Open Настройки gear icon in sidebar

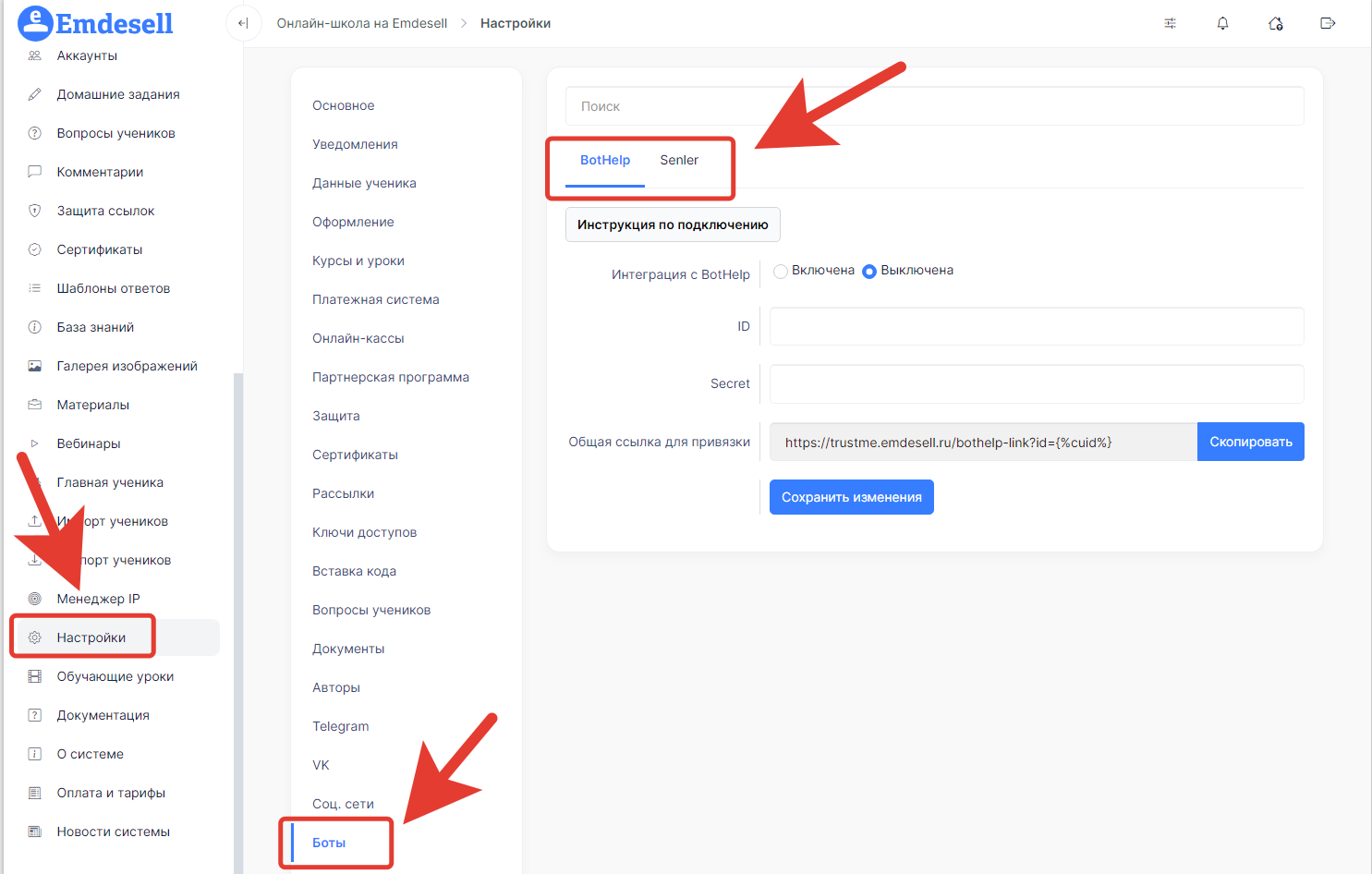35,637
